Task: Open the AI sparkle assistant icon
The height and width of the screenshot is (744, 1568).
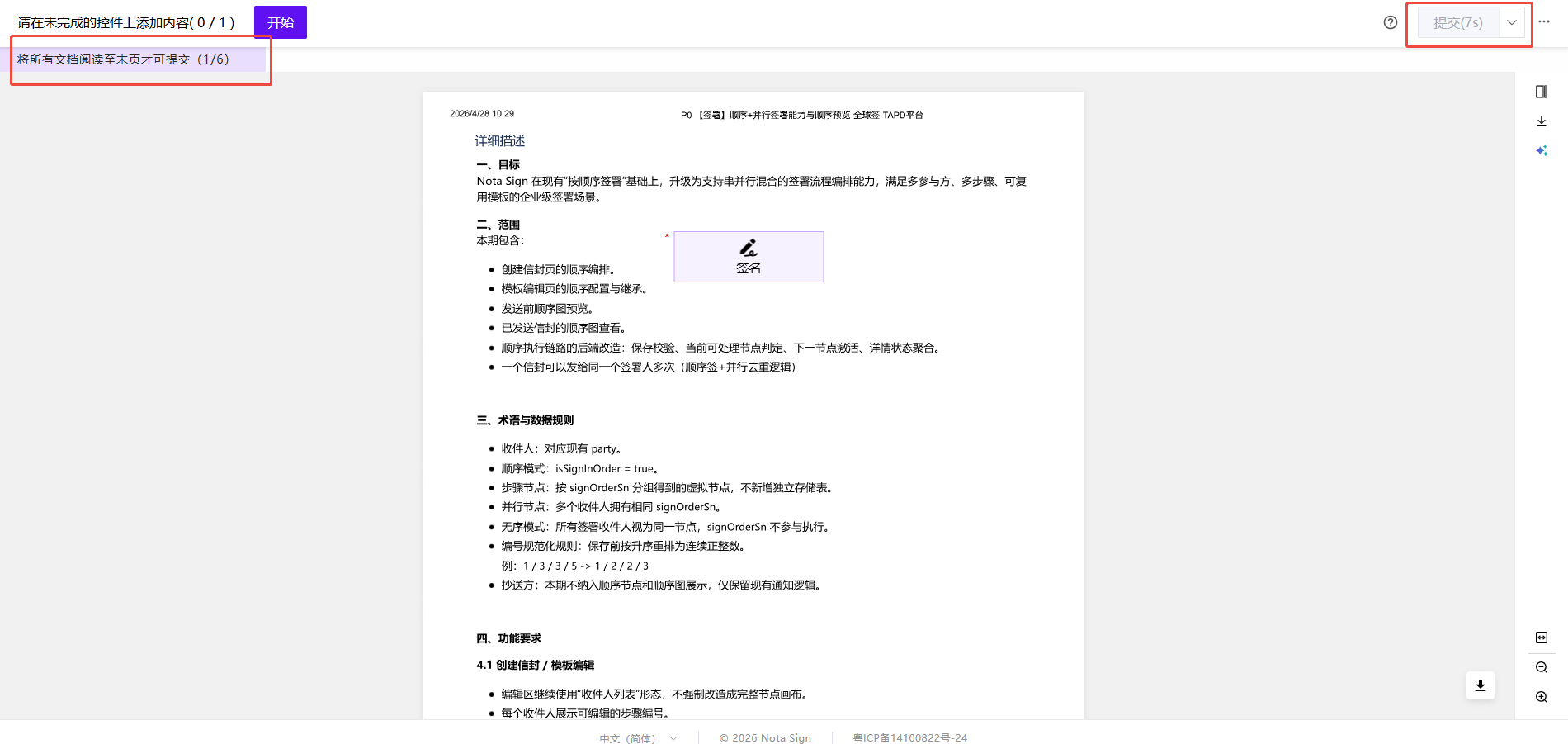Action: pyautogui.click(x=1542, y=151)
